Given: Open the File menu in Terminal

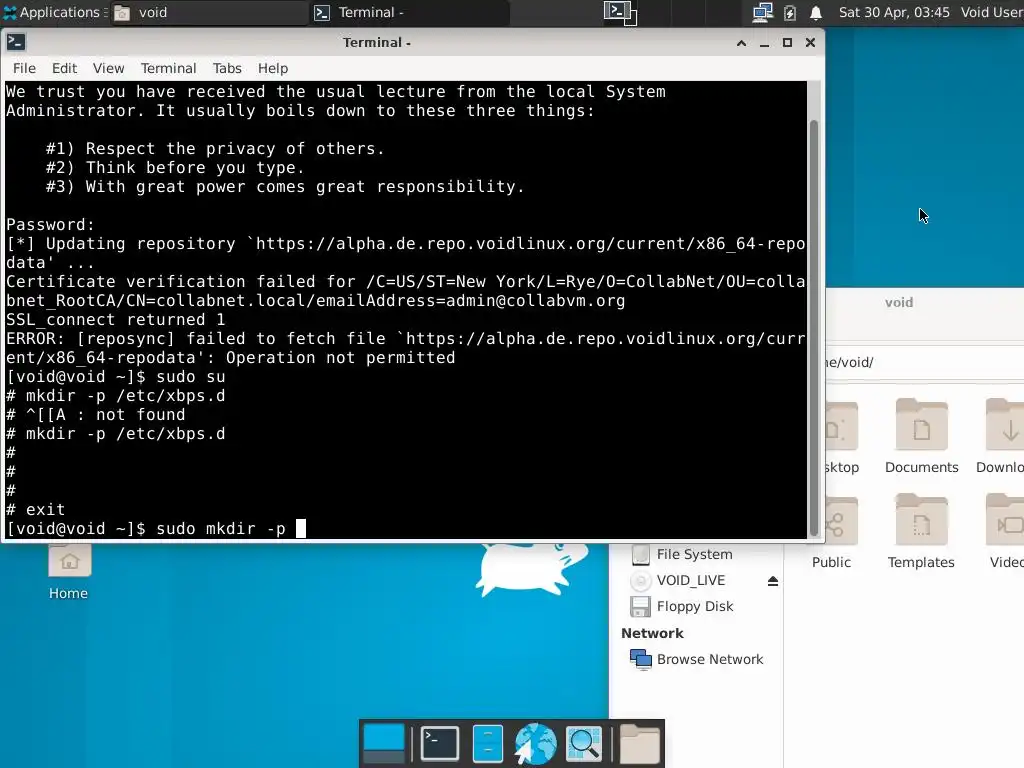Looking at the screenshot, I should pyautogui.click(x=24, y=68).
